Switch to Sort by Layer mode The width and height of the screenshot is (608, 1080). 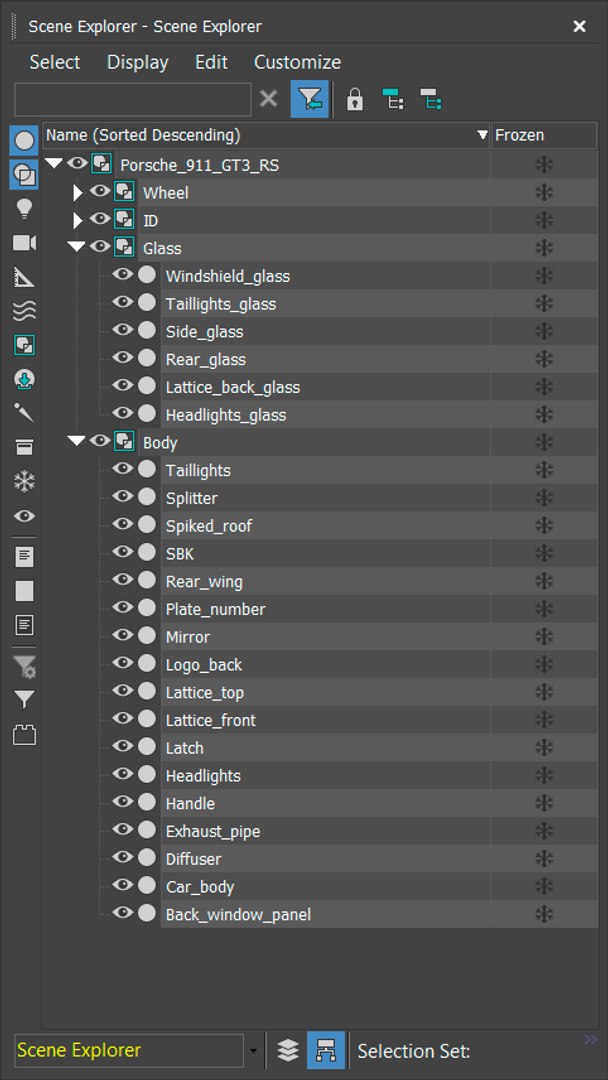288,1050
